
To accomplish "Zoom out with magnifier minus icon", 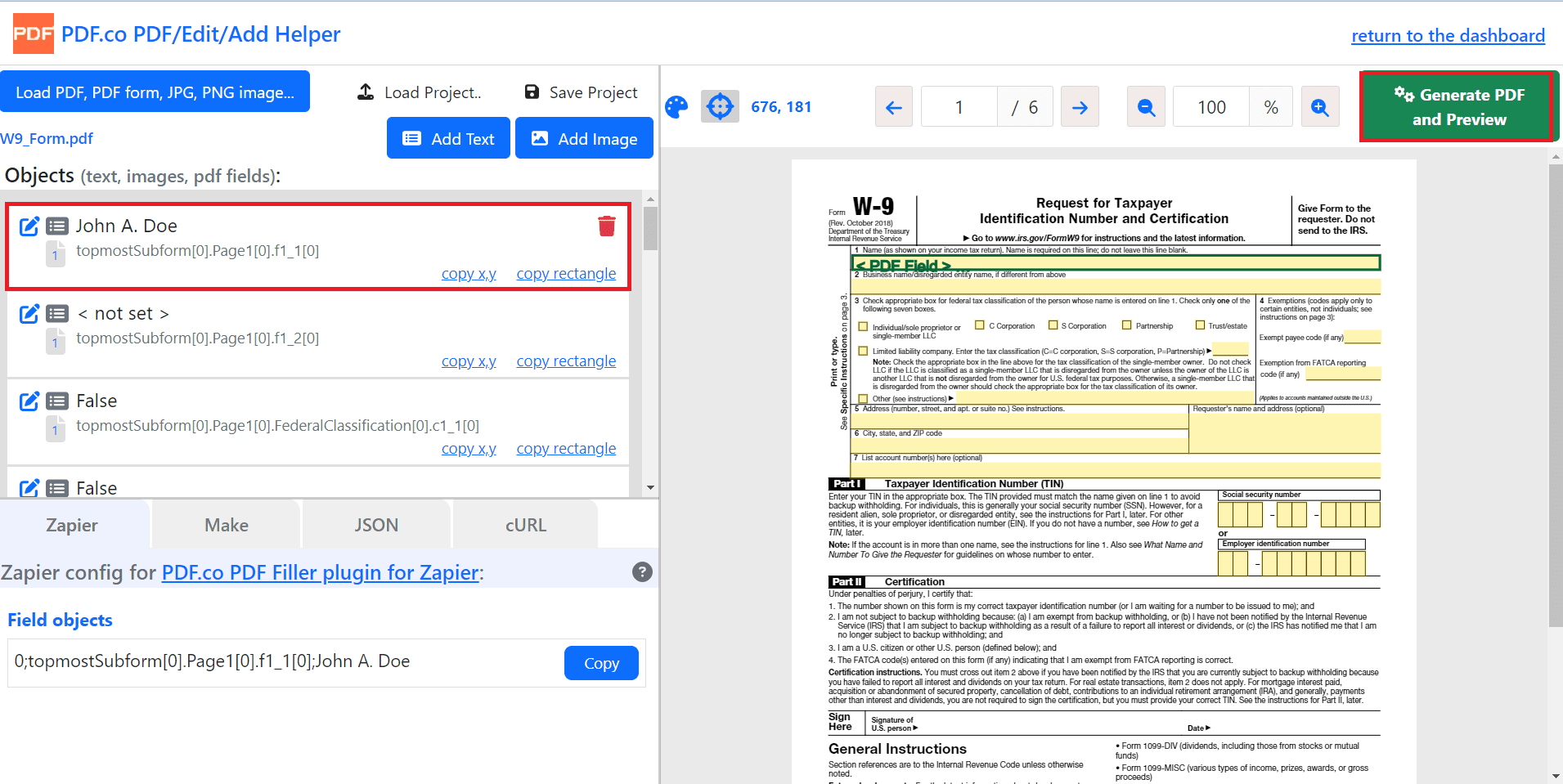I will (x=1146, y=107).
